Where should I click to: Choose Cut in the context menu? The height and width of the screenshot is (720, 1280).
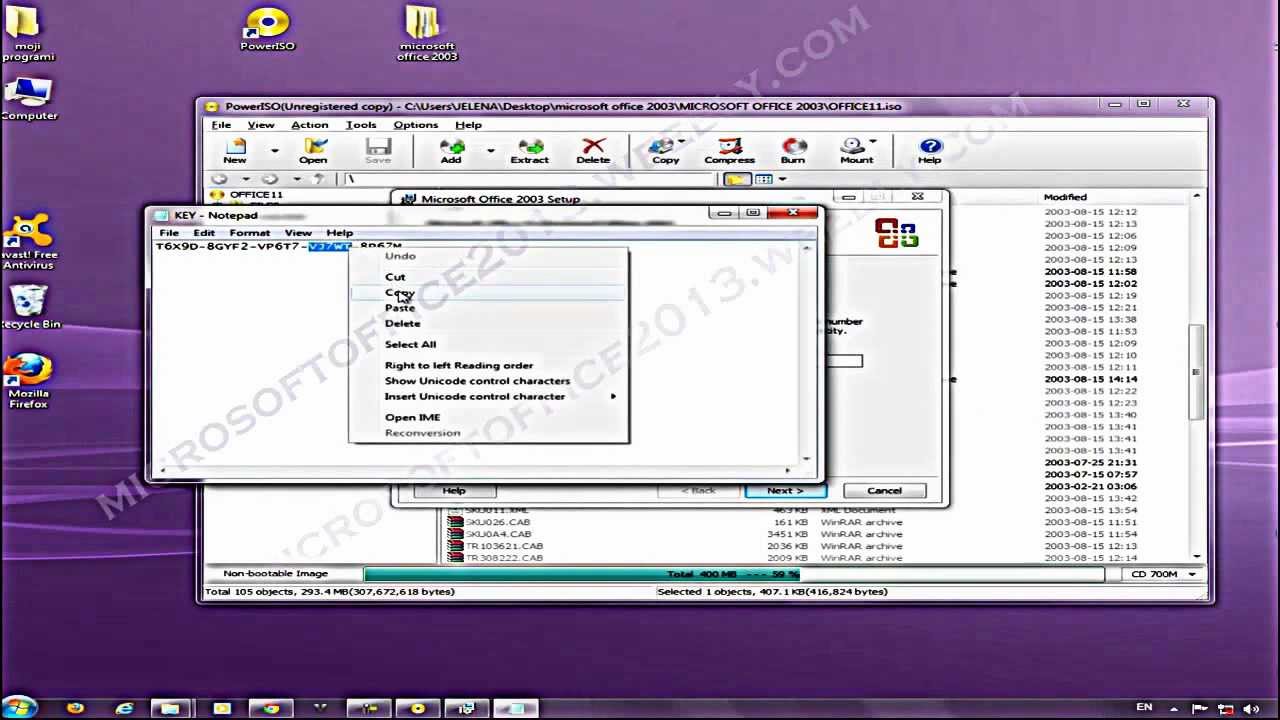click(x=489, y=277)
